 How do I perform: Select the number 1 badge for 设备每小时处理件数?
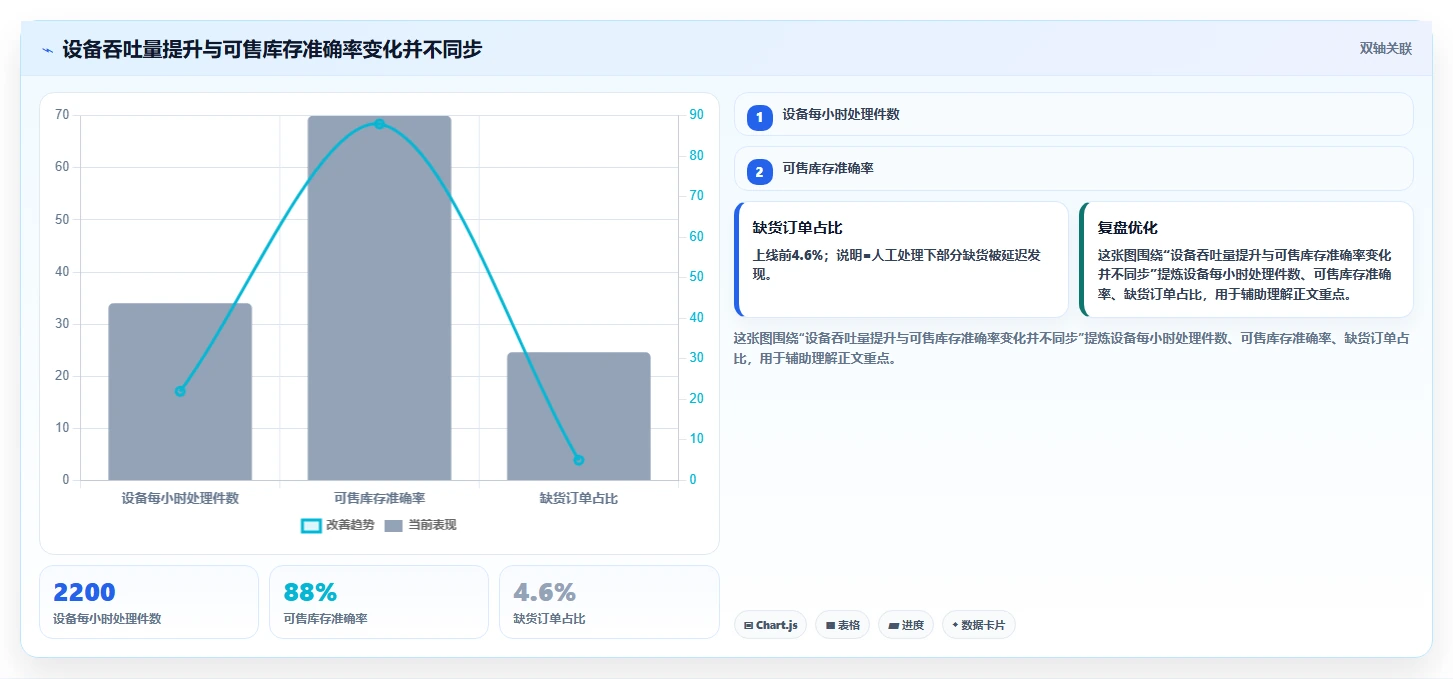pyautogui.click(x=759, y=117)
